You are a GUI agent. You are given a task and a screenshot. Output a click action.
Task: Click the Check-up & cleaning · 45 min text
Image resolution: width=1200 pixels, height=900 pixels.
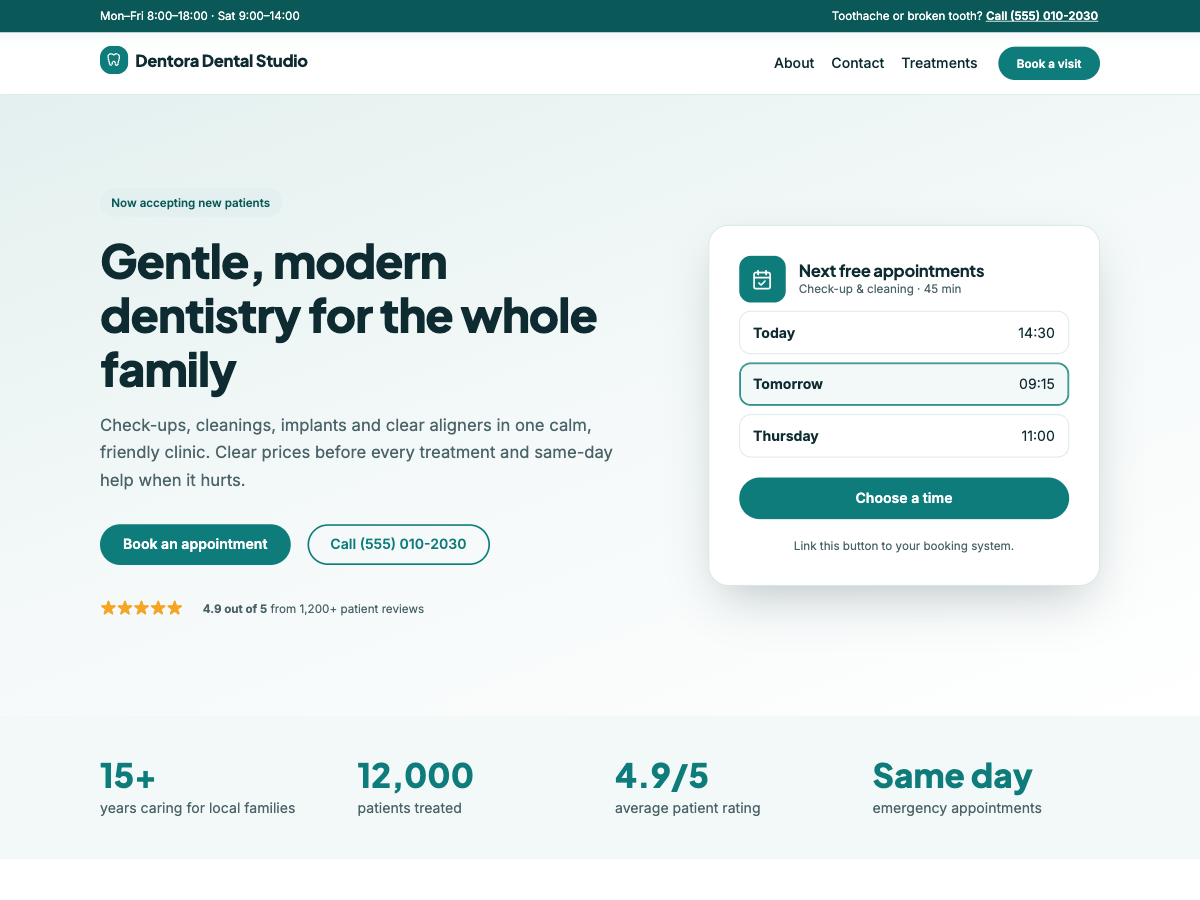(x=880, y=289)
